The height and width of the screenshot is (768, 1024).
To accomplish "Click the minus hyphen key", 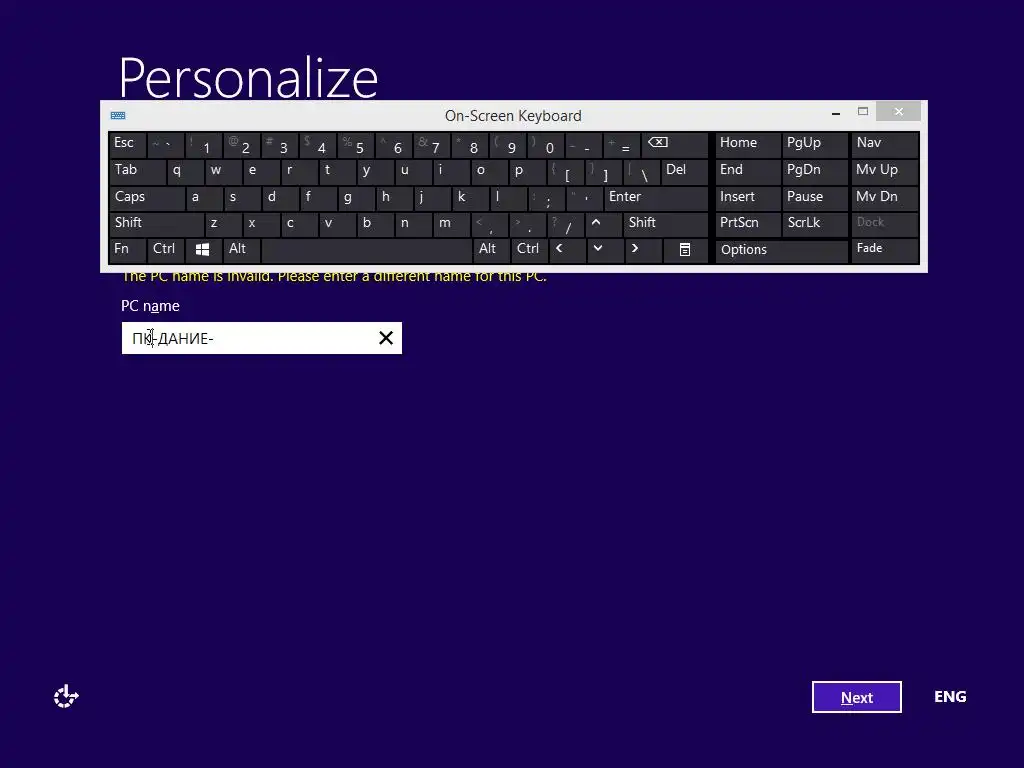I will pyautogui.click(x=584, y=145).
